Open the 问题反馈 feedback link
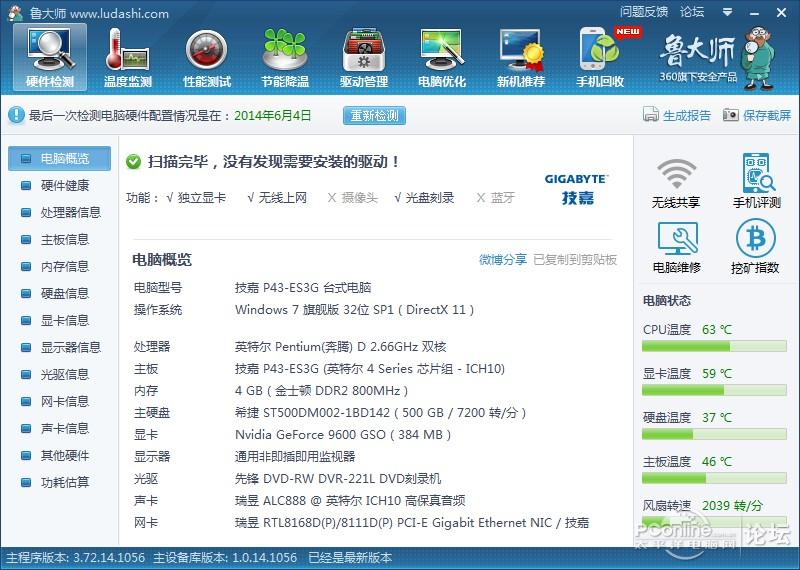The height and width of the screenshot is (570, 800). point(643,12)
